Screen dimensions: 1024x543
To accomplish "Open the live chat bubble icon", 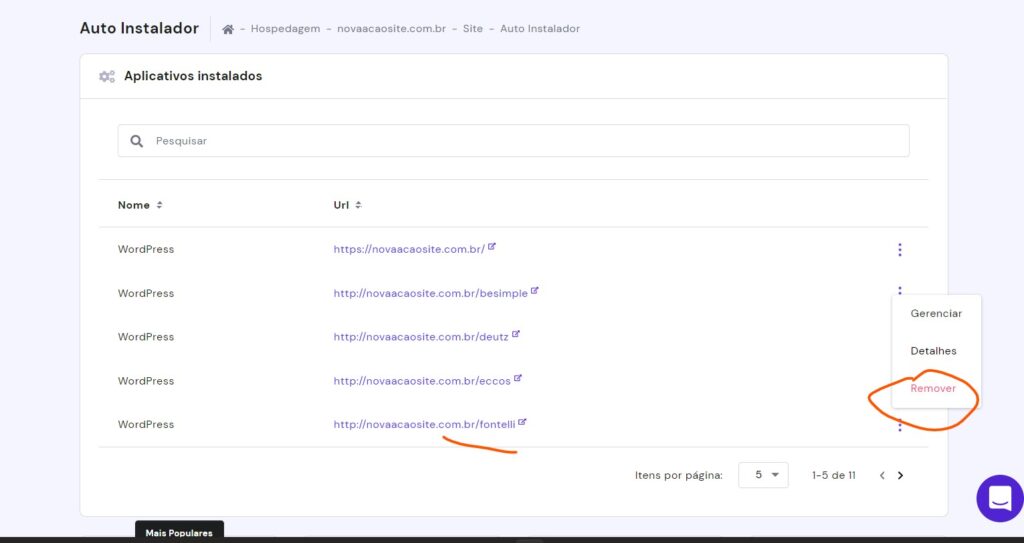I will point(999,497).
